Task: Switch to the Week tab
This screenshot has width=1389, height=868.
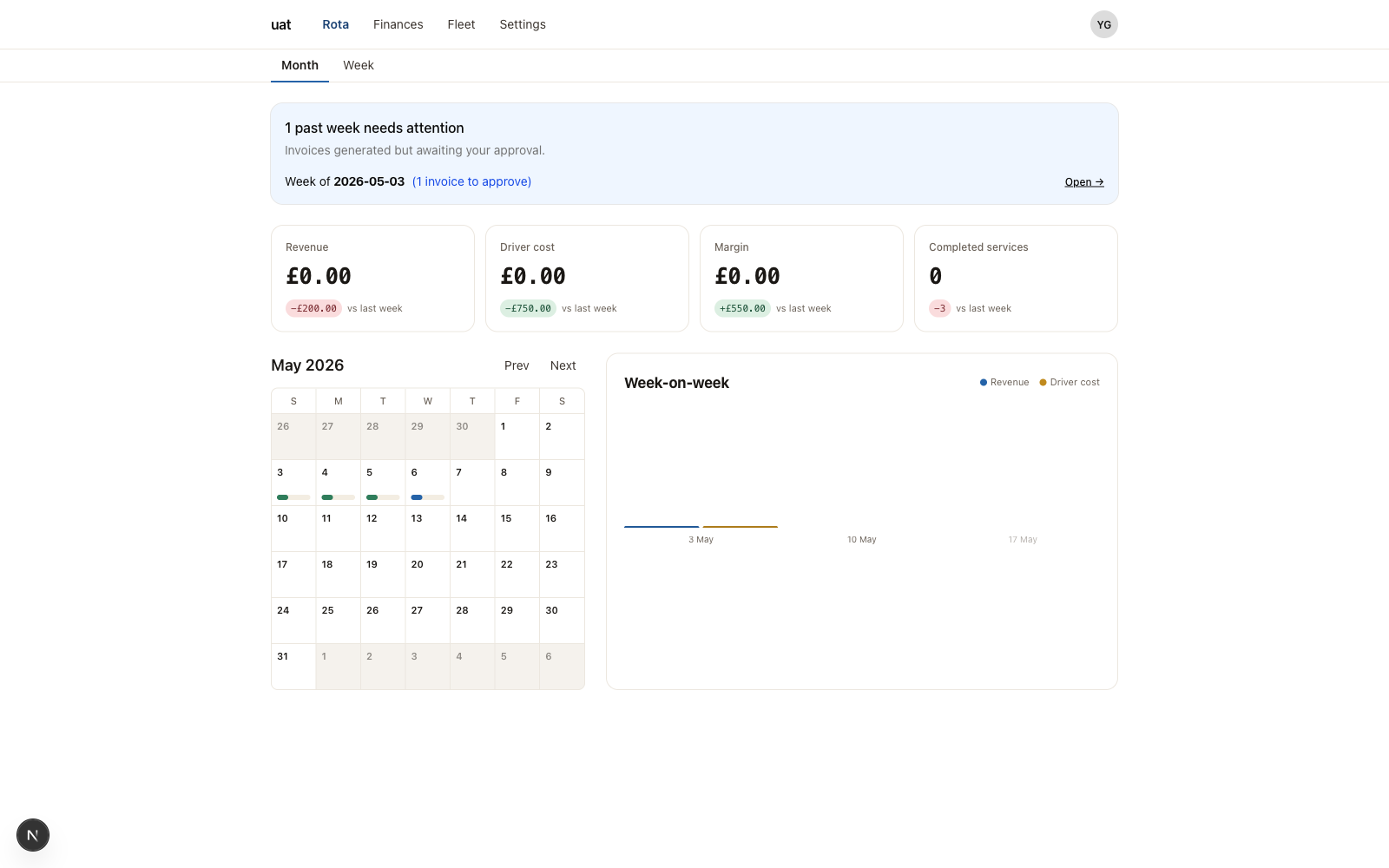Action: click(x=359, y=65)
